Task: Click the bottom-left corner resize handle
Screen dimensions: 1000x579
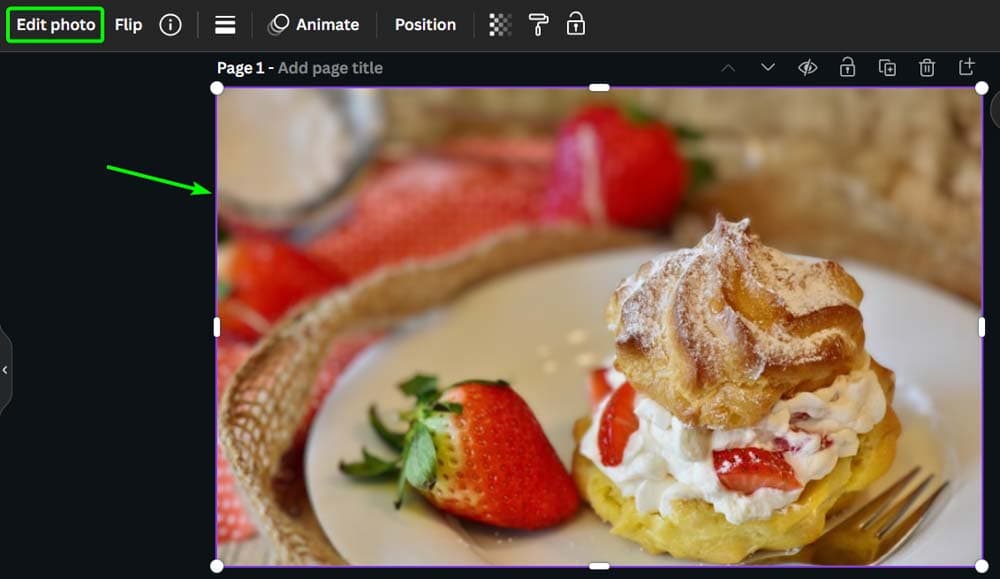Action: click(x=217, y=566)
